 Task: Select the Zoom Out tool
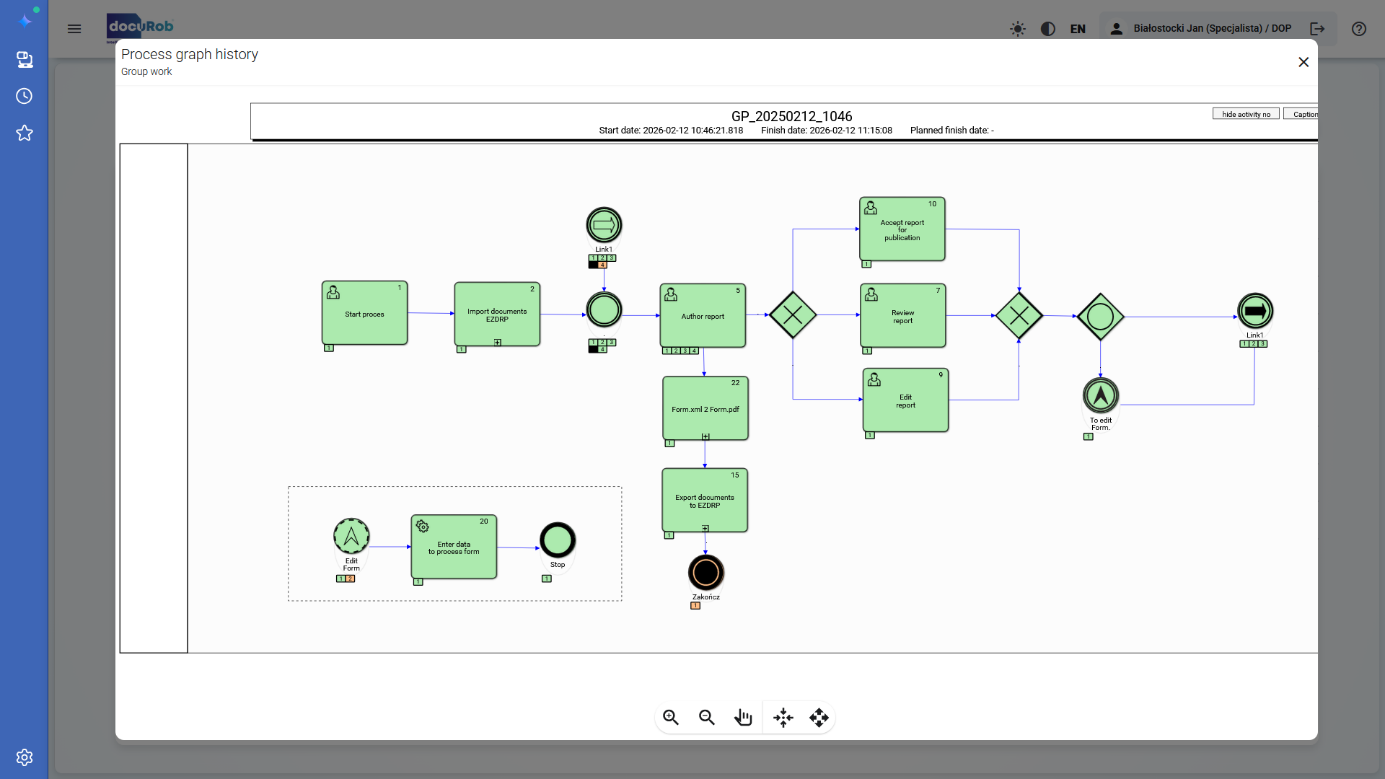pos(707,717)
